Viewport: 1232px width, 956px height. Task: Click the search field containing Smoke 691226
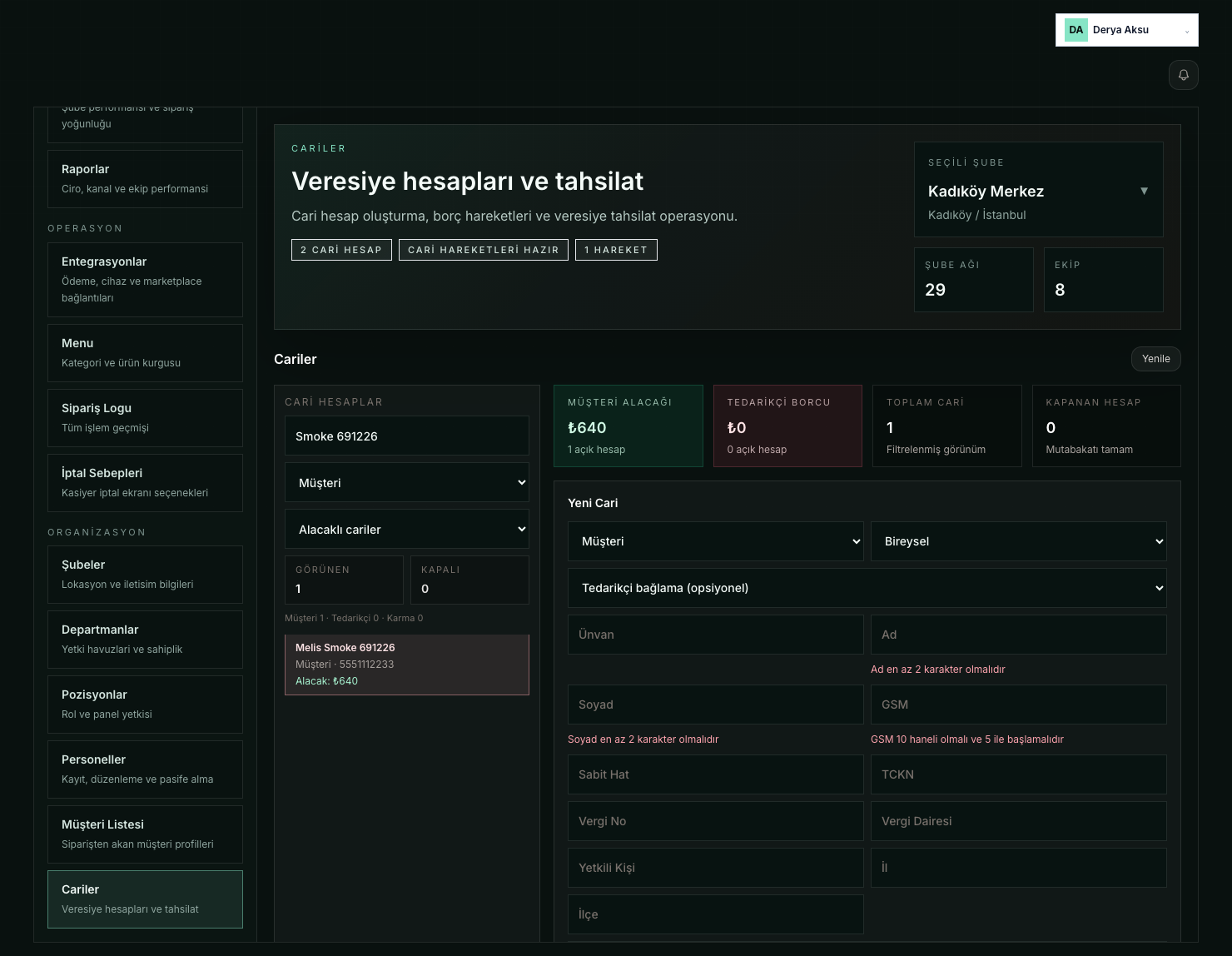point(407,436)
